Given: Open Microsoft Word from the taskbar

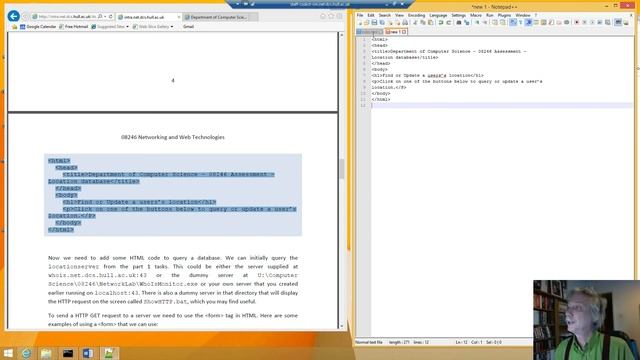Looking at the screenshot, I should pos(88,353).
